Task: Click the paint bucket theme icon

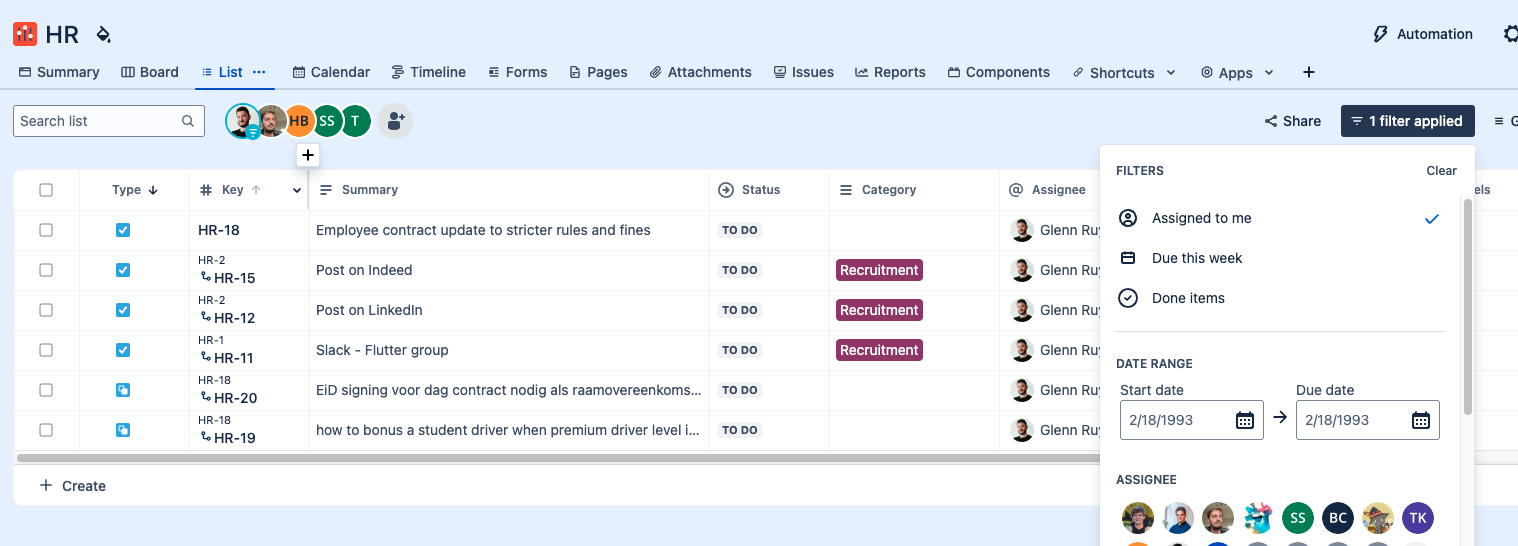Action: [103, 34]
